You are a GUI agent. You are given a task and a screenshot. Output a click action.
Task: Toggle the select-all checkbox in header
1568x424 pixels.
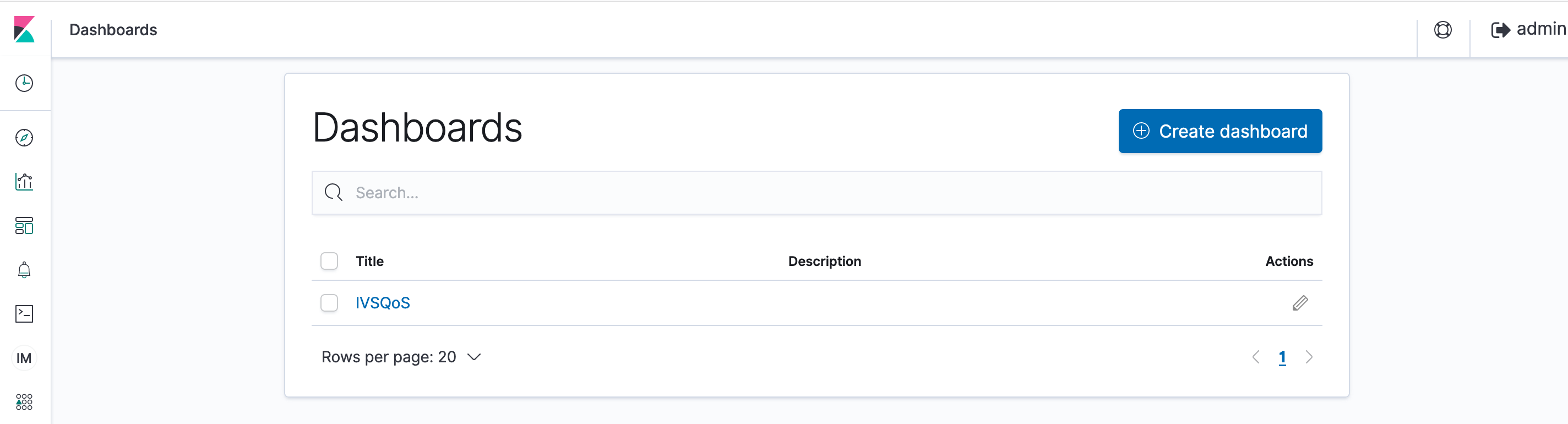(329, 262)
